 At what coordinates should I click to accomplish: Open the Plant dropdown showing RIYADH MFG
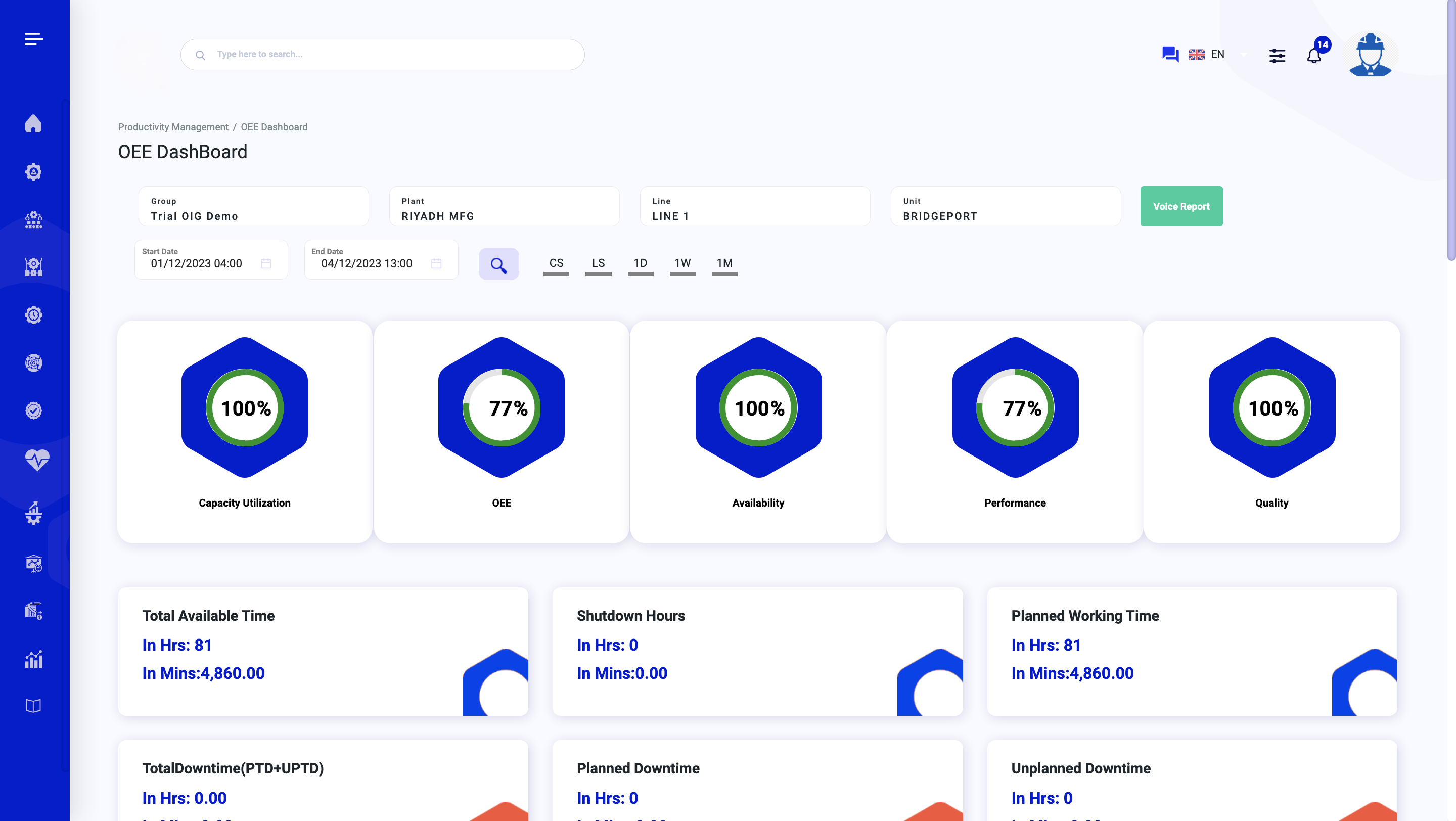pos(504,206)
